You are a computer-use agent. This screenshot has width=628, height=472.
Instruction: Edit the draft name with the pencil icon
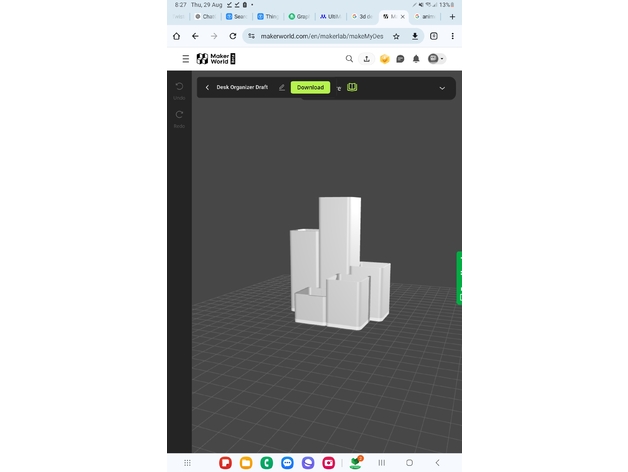(282, 88)
